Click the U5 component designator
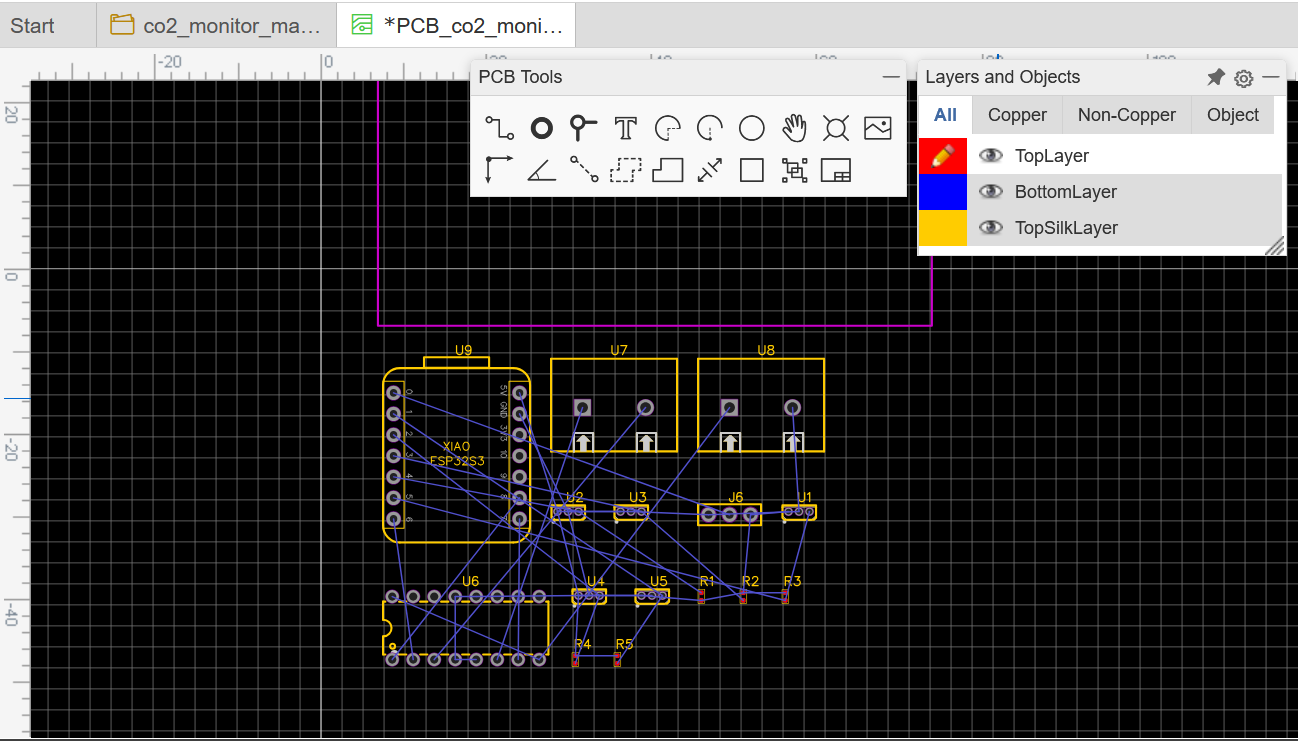Image resolution: width=1298 pixels, height=741 pixels. point(659,581)
